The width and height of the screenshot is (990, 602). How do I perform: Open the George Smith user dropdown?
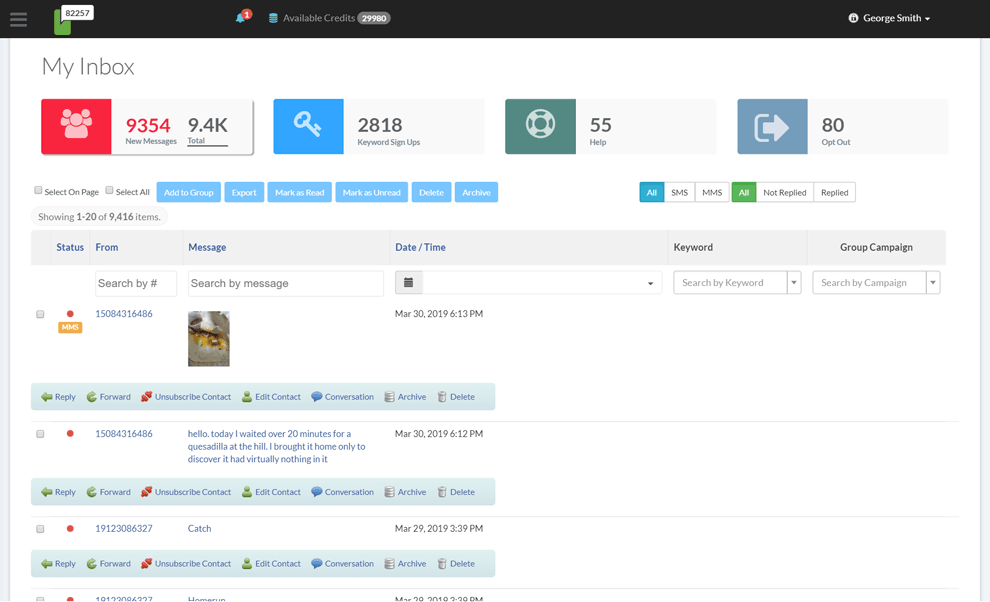pyautogui.click(x=889, y=18)
